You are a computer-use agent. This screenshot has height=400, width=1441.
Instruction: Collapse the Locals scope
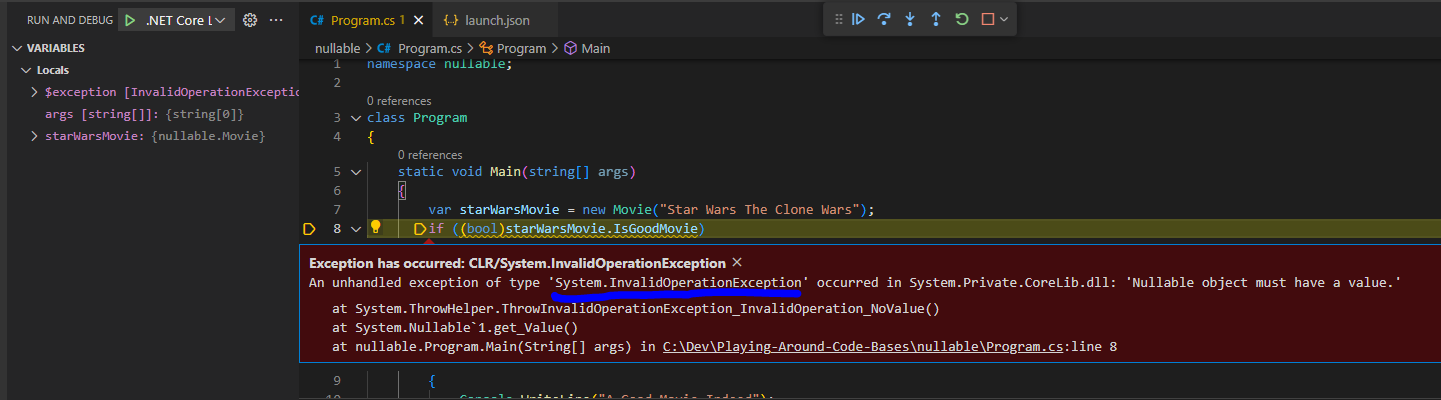pyautogui.click(x=27, y=70)
